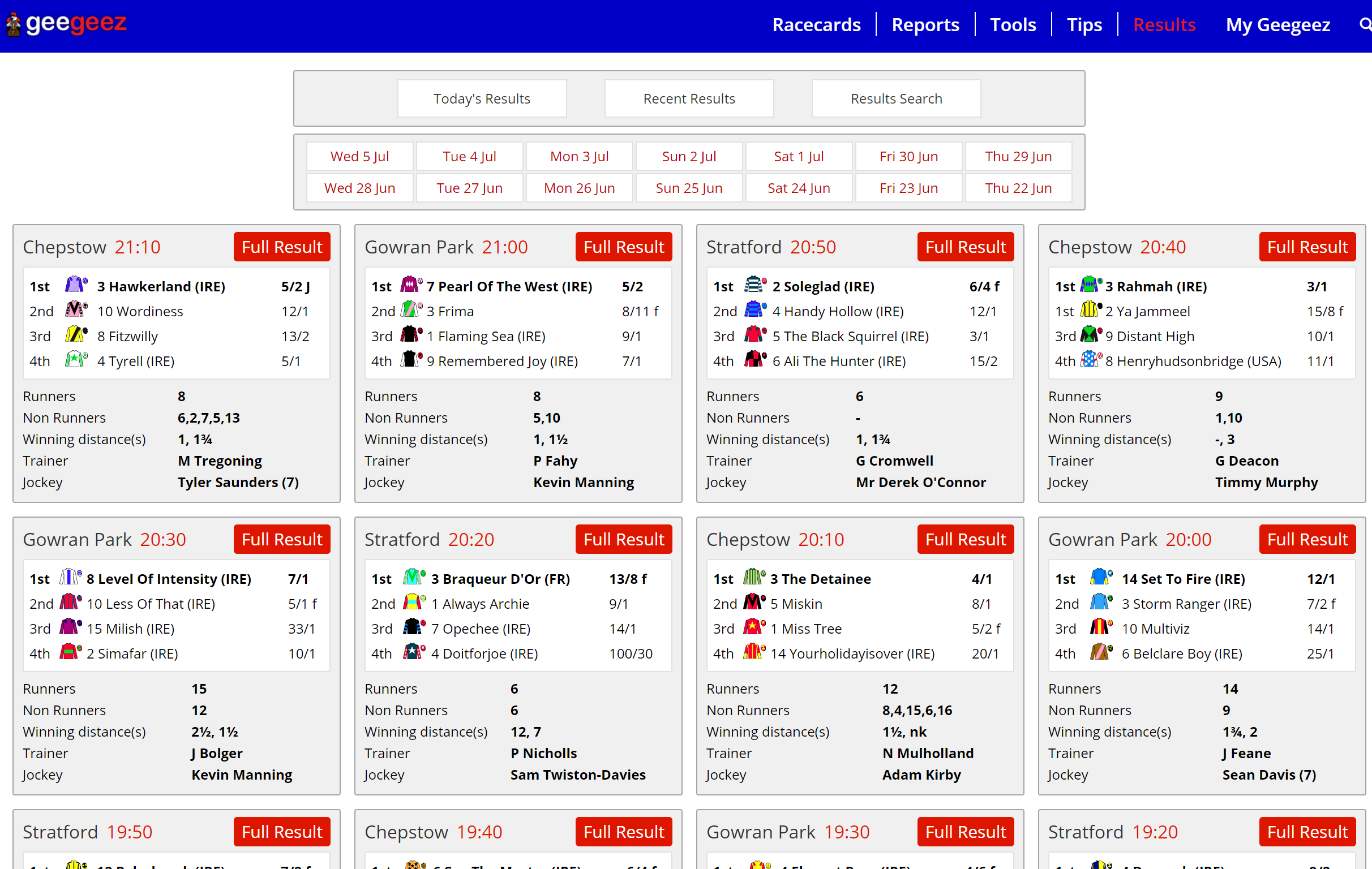Click horse name Level Of Intensity (IRE)
Viewport: 1372px width, 869px height.
[x=169, y=579]
